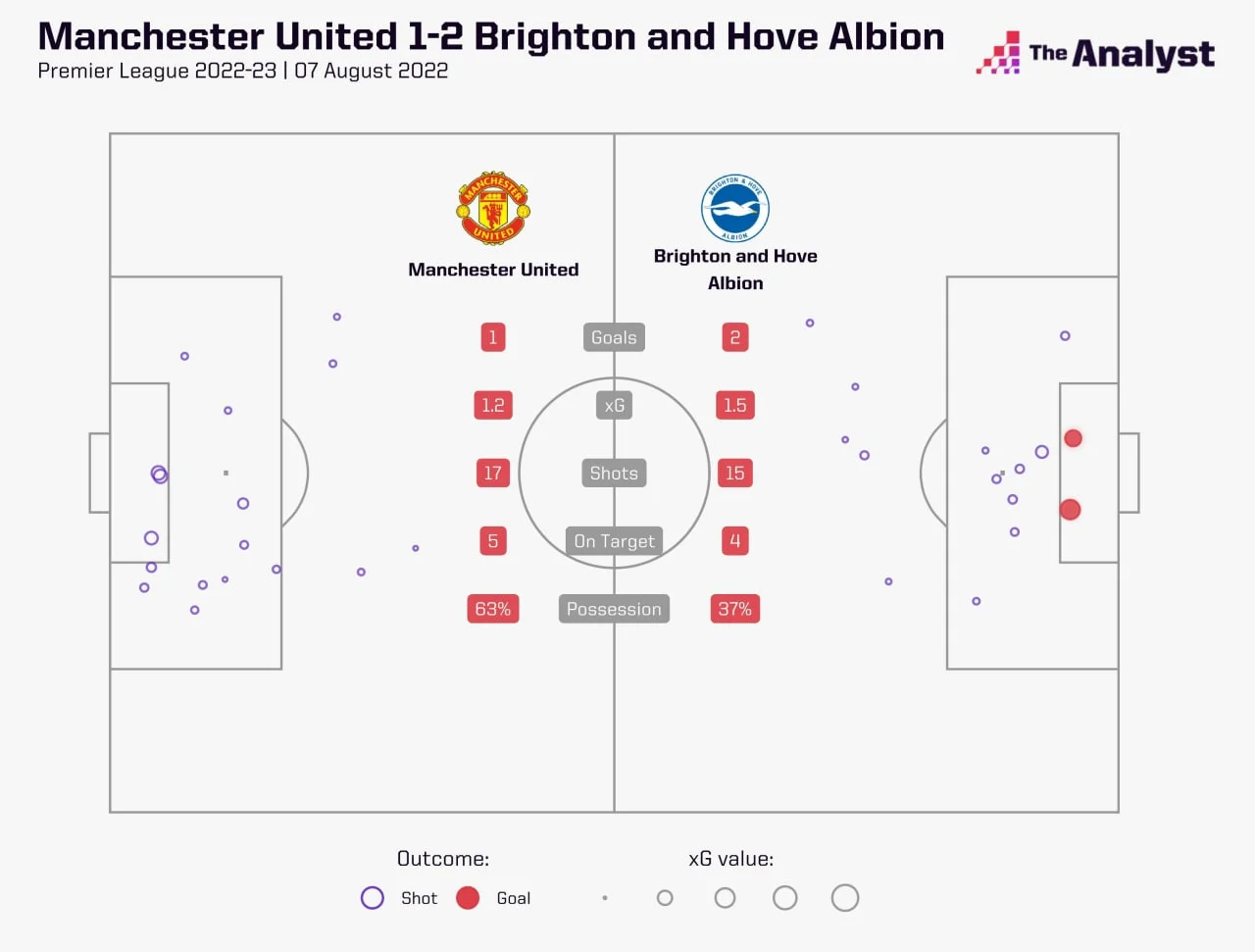Click the gray xG stat label
This screenshot has width=1255, height=952.
pyautogui.click(x=614, y=405)
